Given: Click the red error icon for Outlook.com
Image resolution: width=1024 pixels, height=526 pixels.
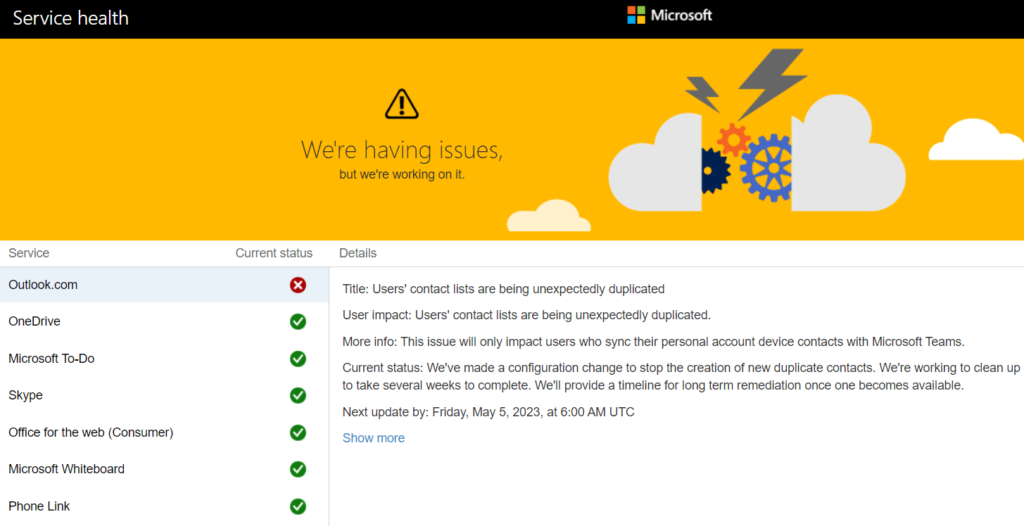Looking at the screenshot, I should click(298, 285).
